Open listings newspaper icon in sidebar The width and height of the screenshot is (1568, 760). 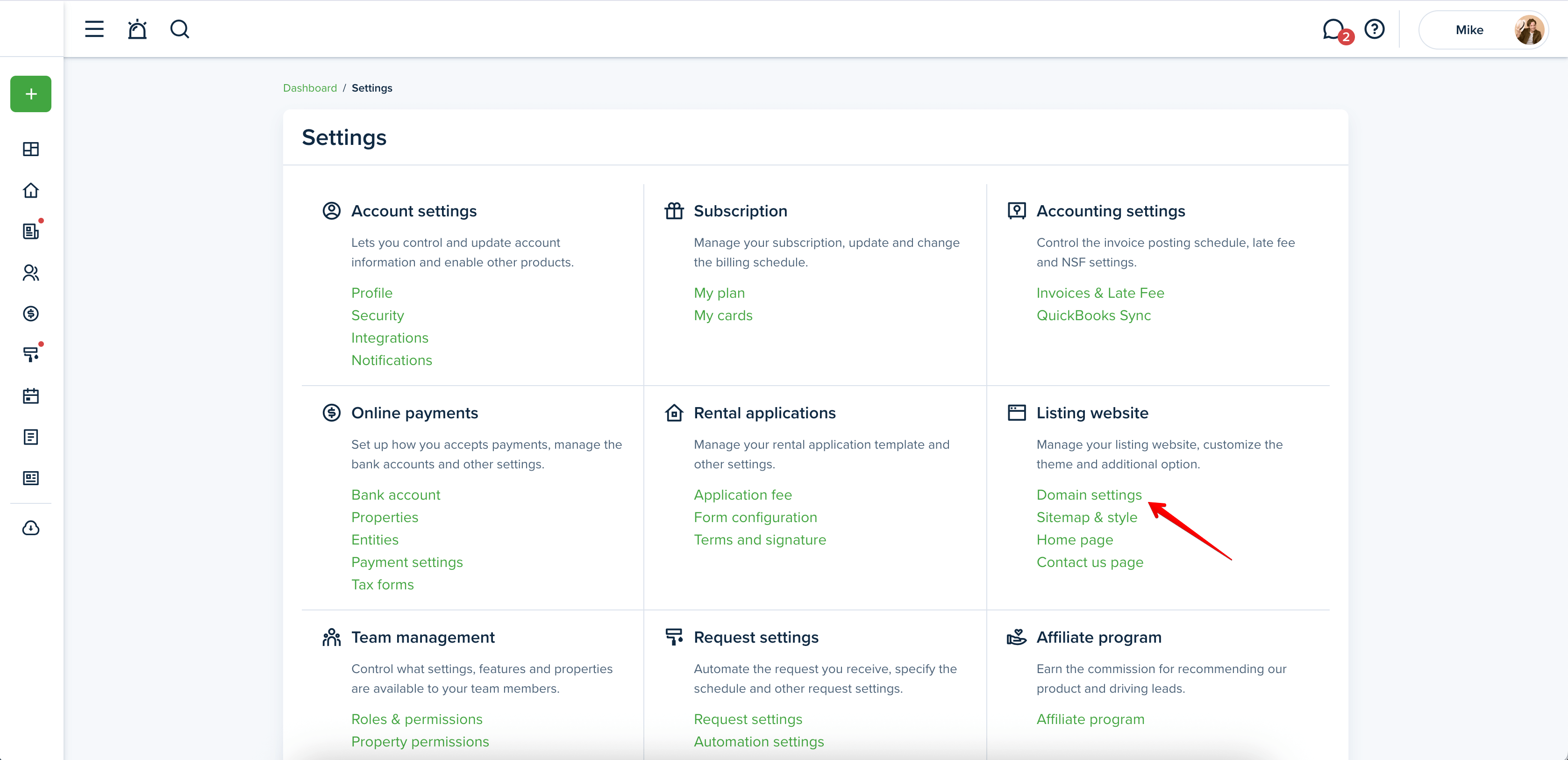coord(31,231)
